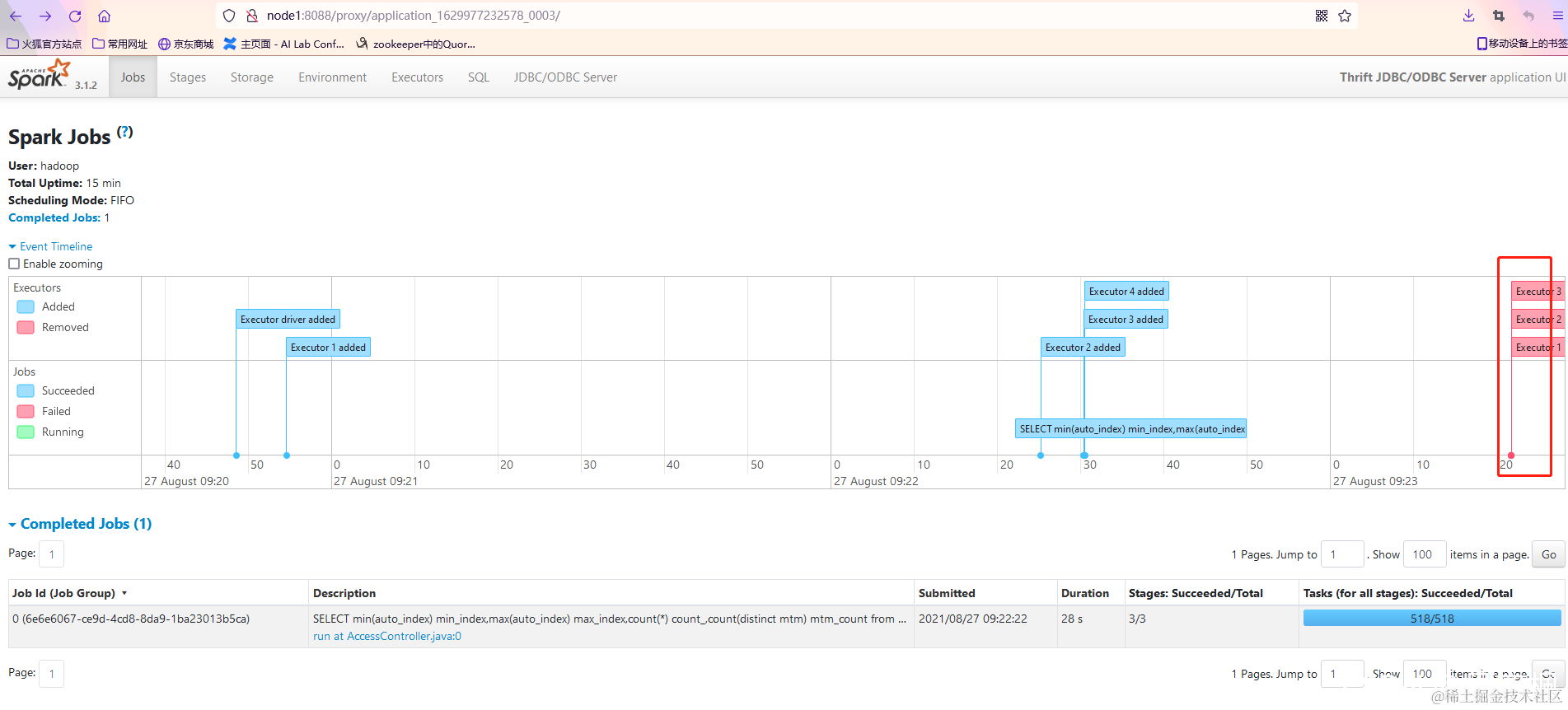
Task: Collapse the Event Timeline section
Action: click(50, 246)
